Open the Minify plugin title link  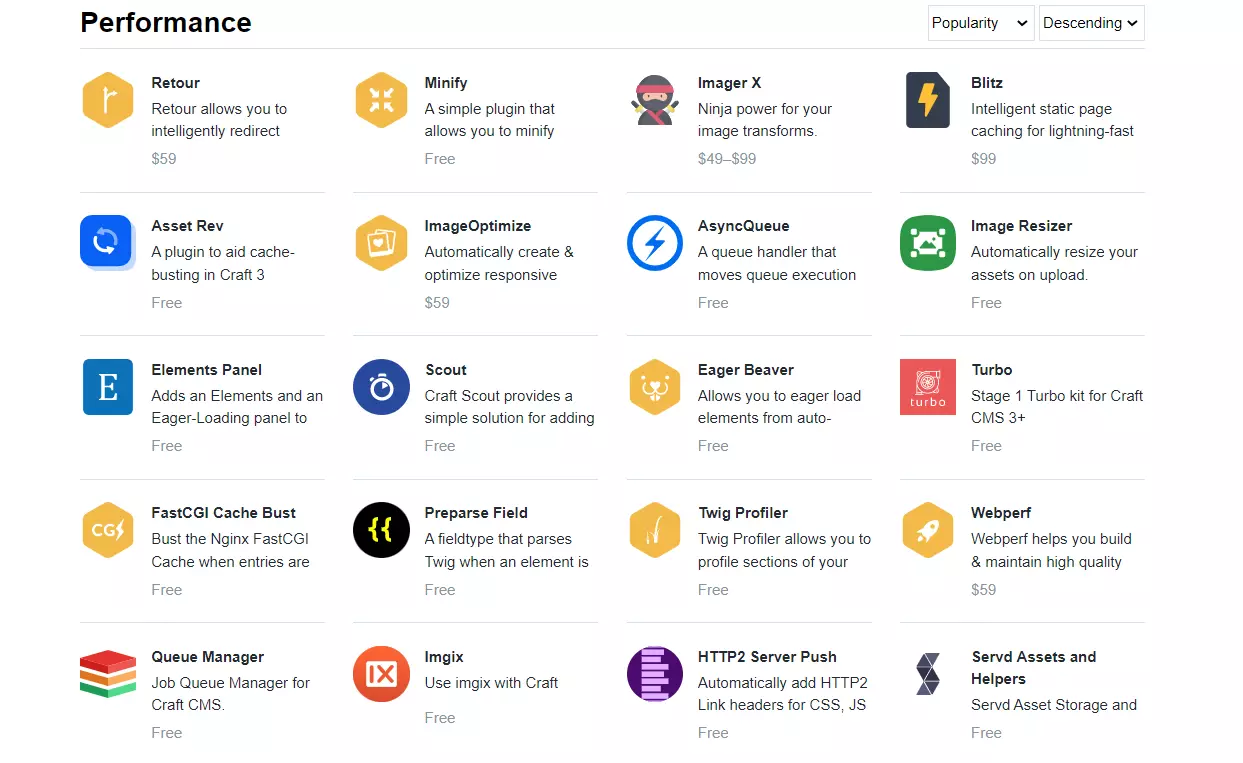[x=446, y=83]
